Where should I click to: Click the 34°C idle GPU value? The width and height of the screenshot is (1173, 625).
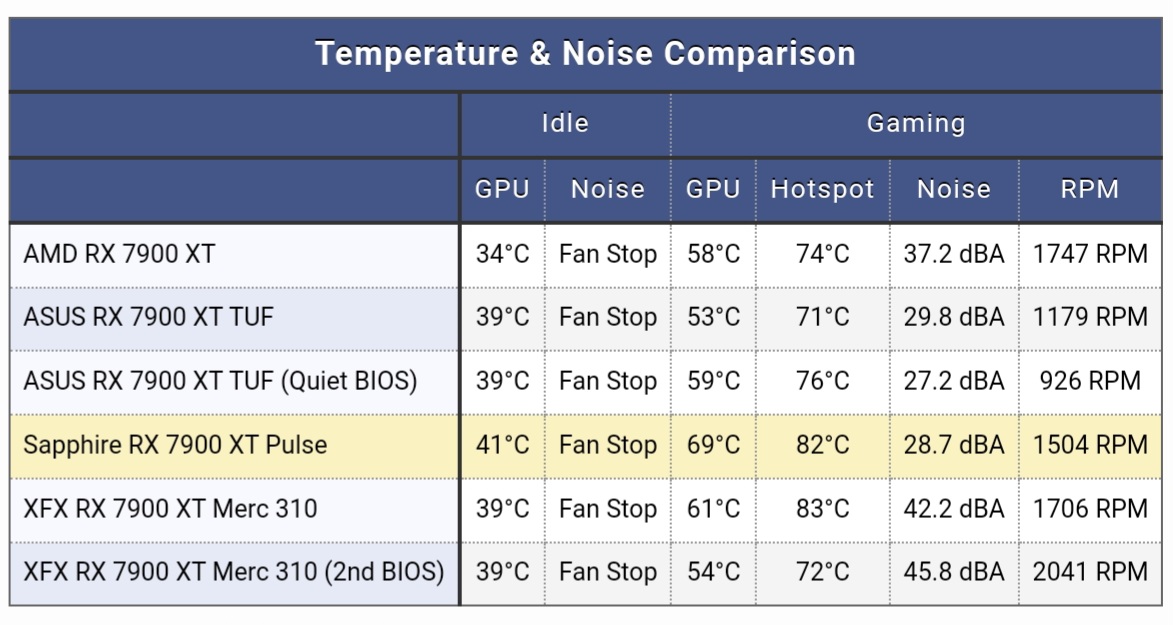point(502,254)
